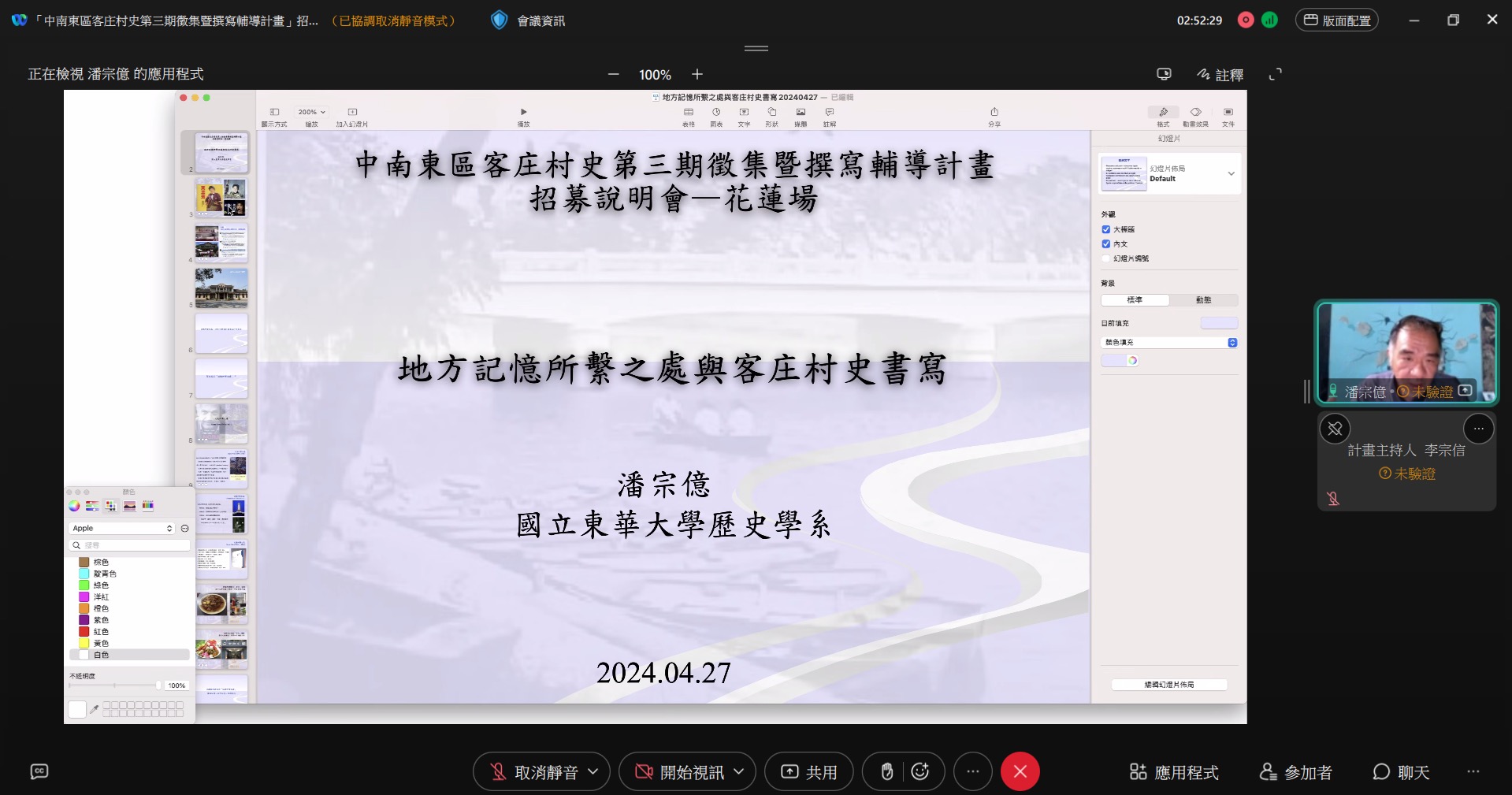Click the green Webex assistant indicator
1512x795 pixels.
pyautogui.click(x=1269, y=20)
